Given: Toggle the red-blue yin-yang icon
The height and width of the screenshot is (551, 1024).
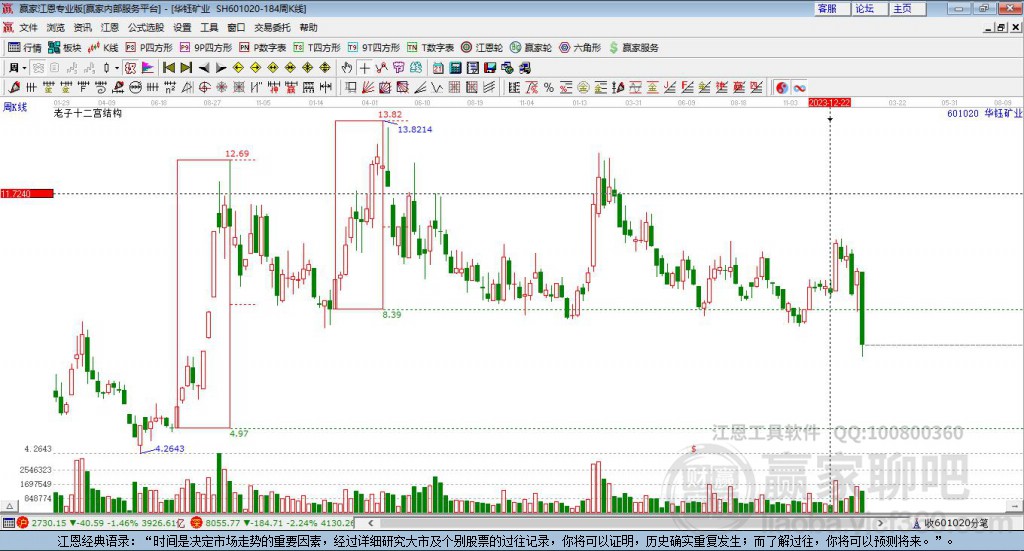Looking at the screenshot, I should (782, 87).
